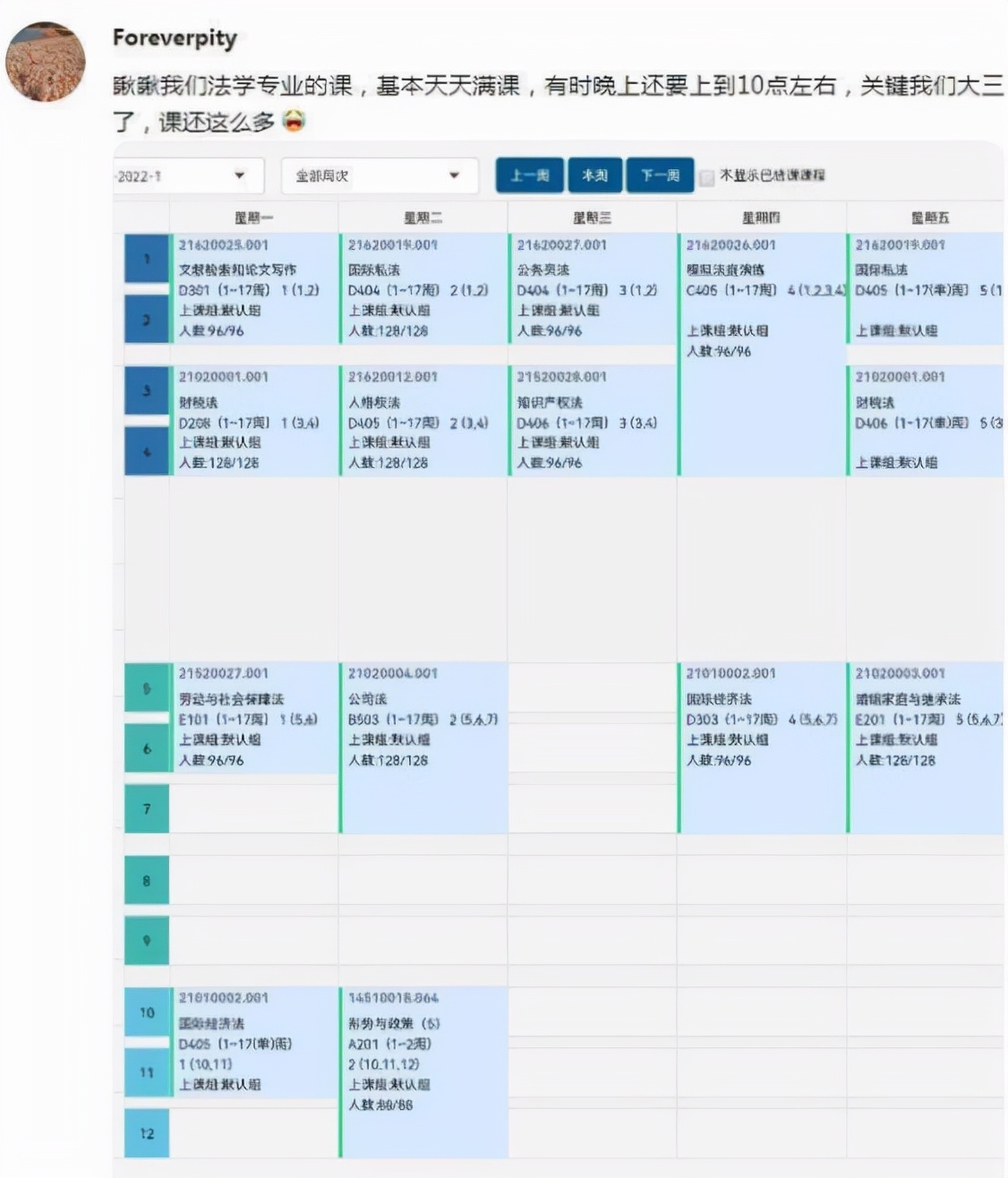Select the 知识产权法 course cell
Image resolution: width=1008 pixels, height=1178 pixels.
tap(591, 421)
